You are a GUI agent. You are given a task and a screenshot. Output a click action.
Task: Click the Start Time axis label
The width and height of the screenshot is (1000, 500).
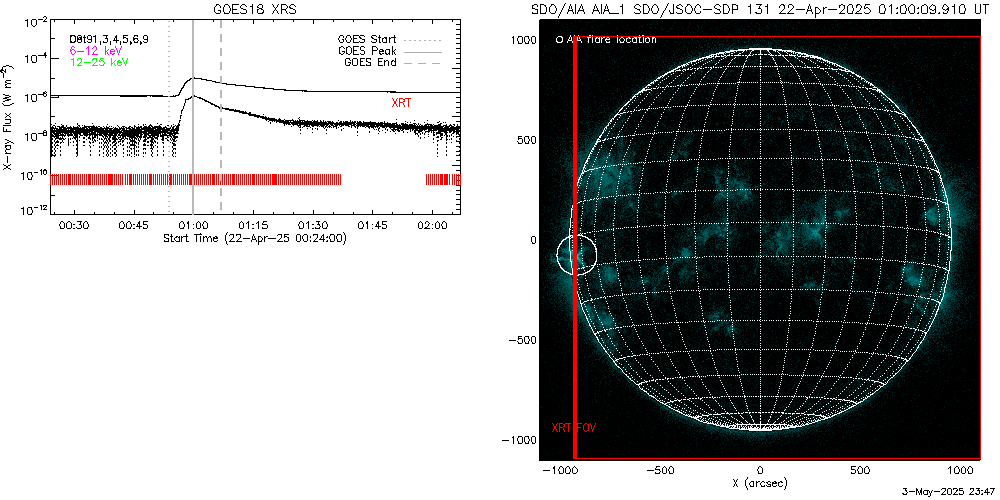pyautogui.click(x=254, y=238)
